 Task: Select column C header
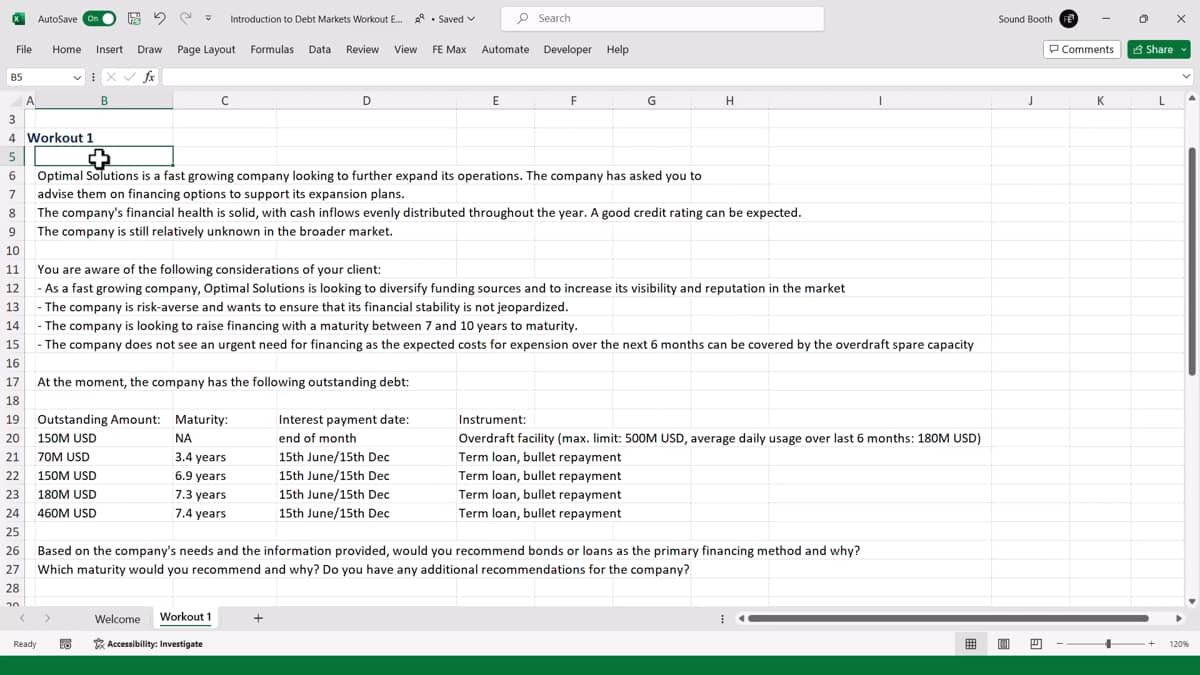[x=224, y=100]
